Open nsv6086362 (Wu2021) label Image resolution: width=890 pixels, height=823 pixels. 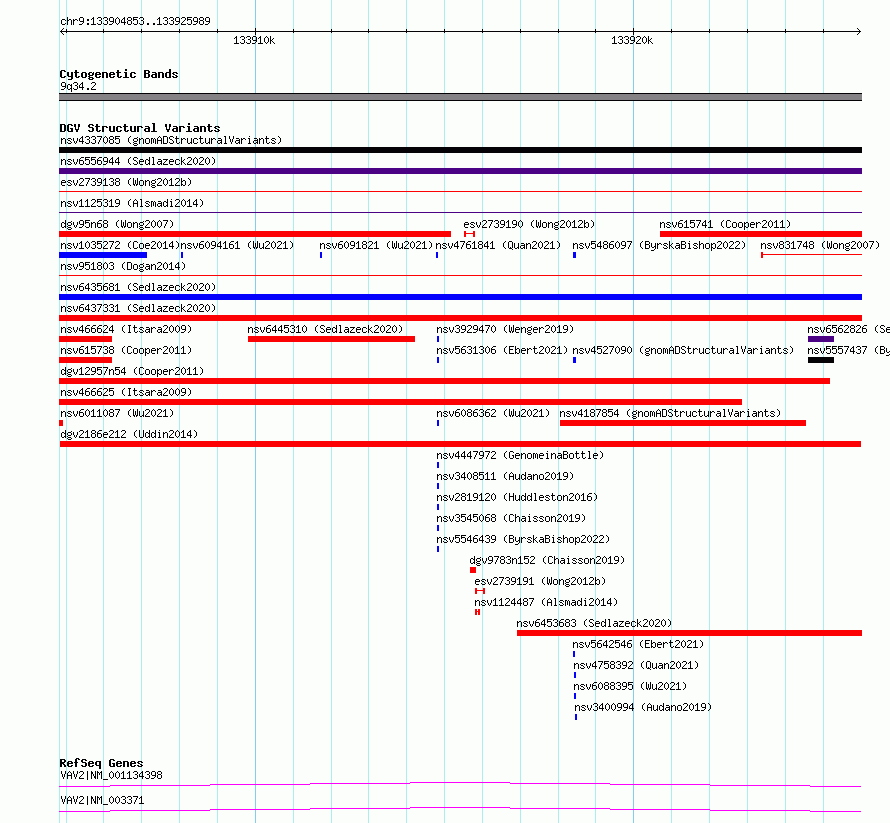click(493, 413)
